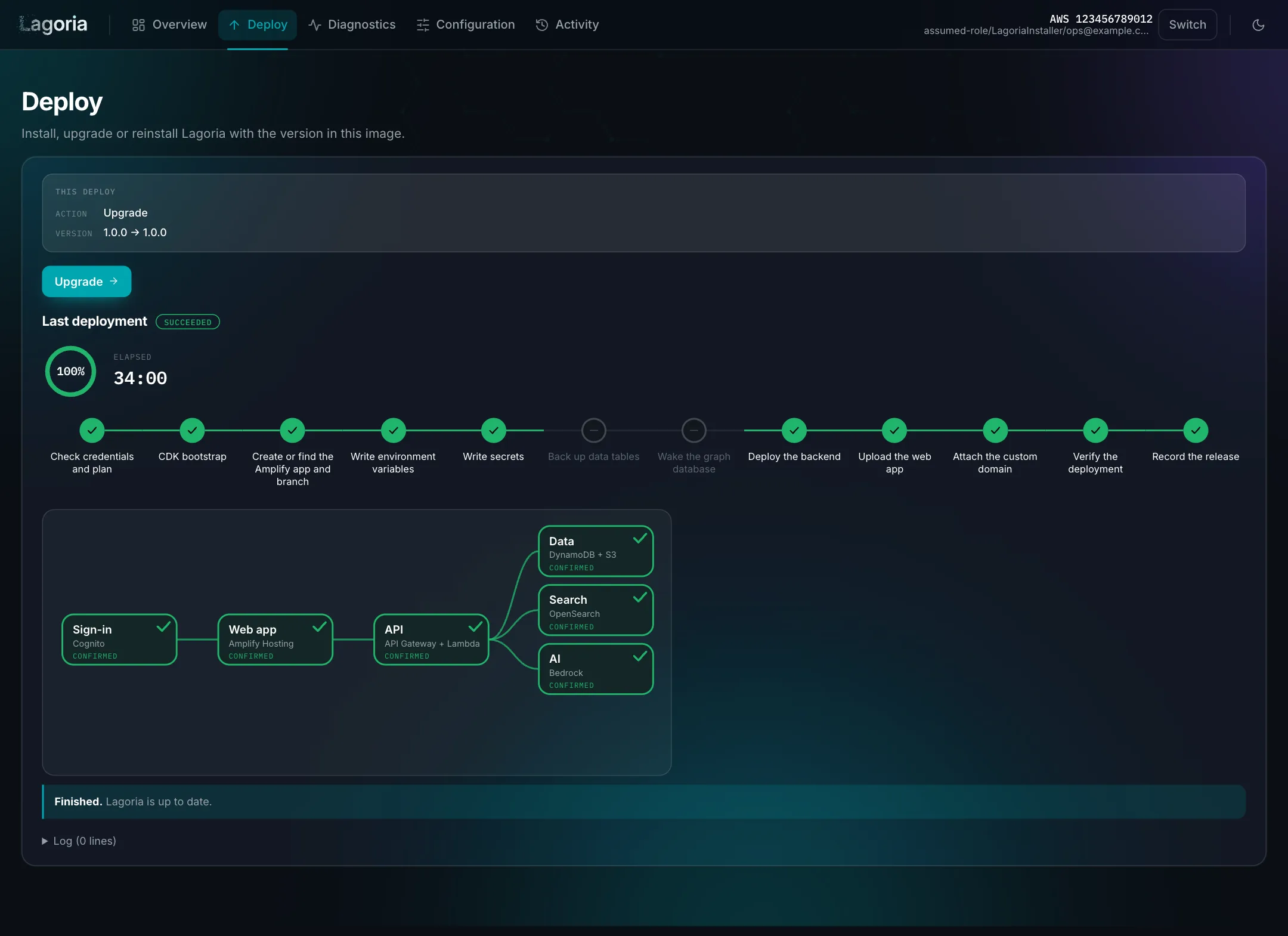View the Activity tab
Screen dimensions: 1288x936
[x=567, y=24]
